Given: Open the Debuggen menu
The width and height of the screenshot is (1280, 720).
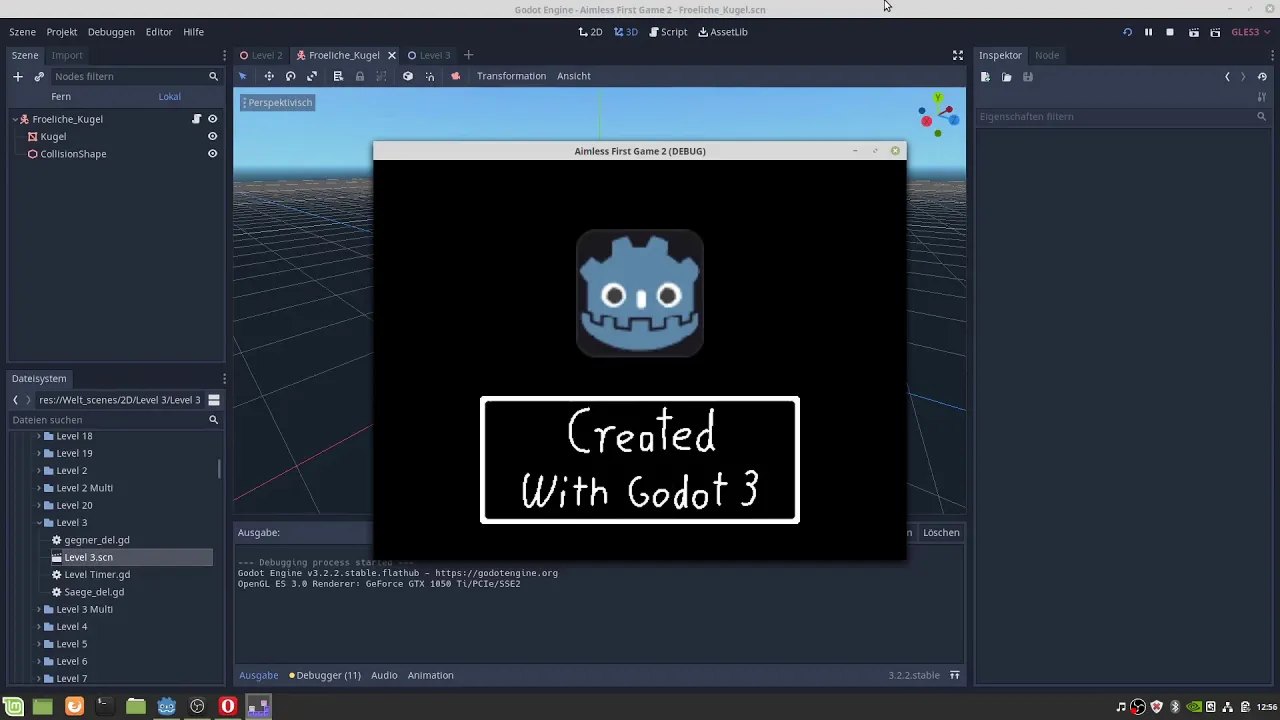Looking at the screenshot, I should (111, 32).
